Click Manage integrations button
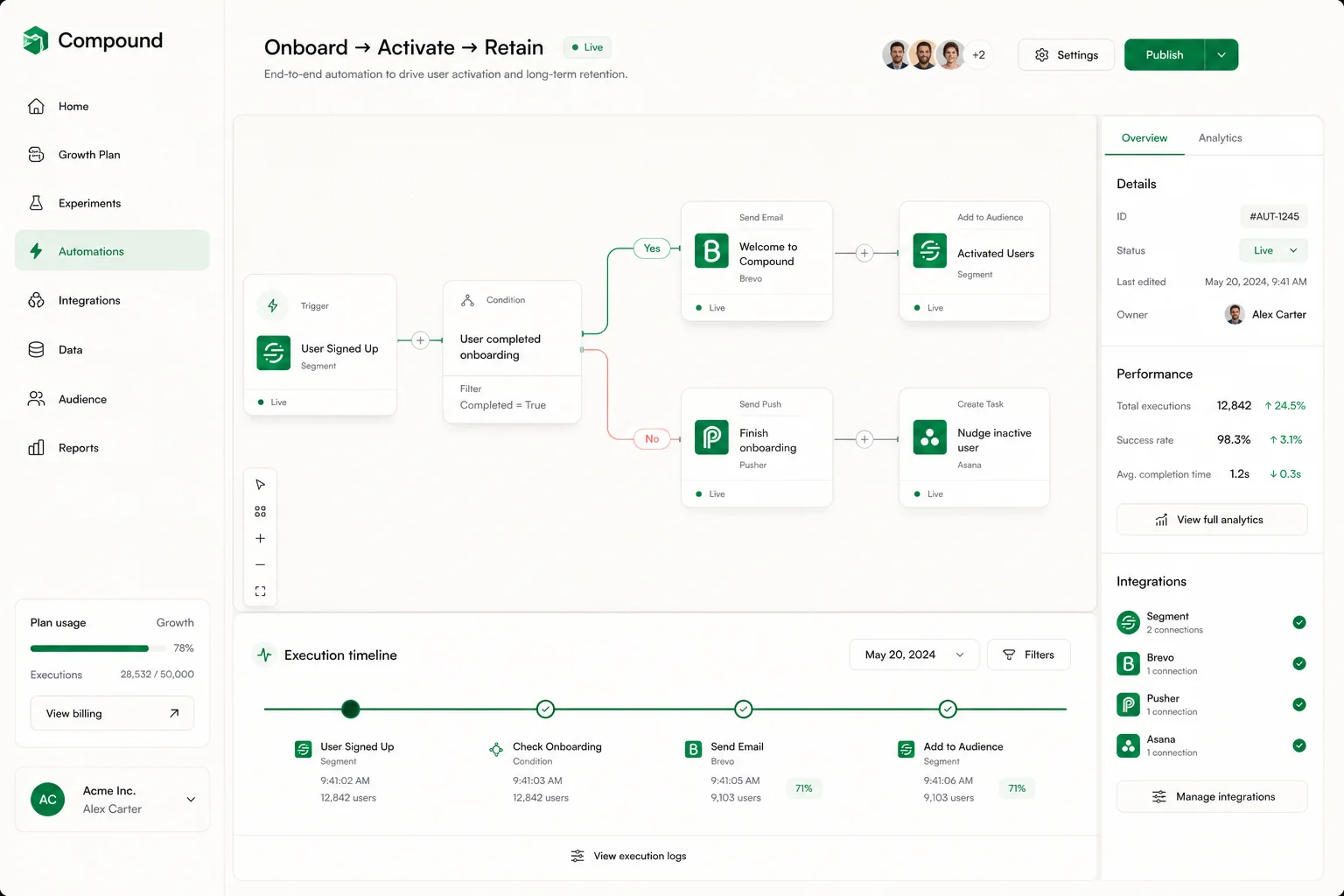The height and width of the screenshot is (896, 1344). [1212, 797]
